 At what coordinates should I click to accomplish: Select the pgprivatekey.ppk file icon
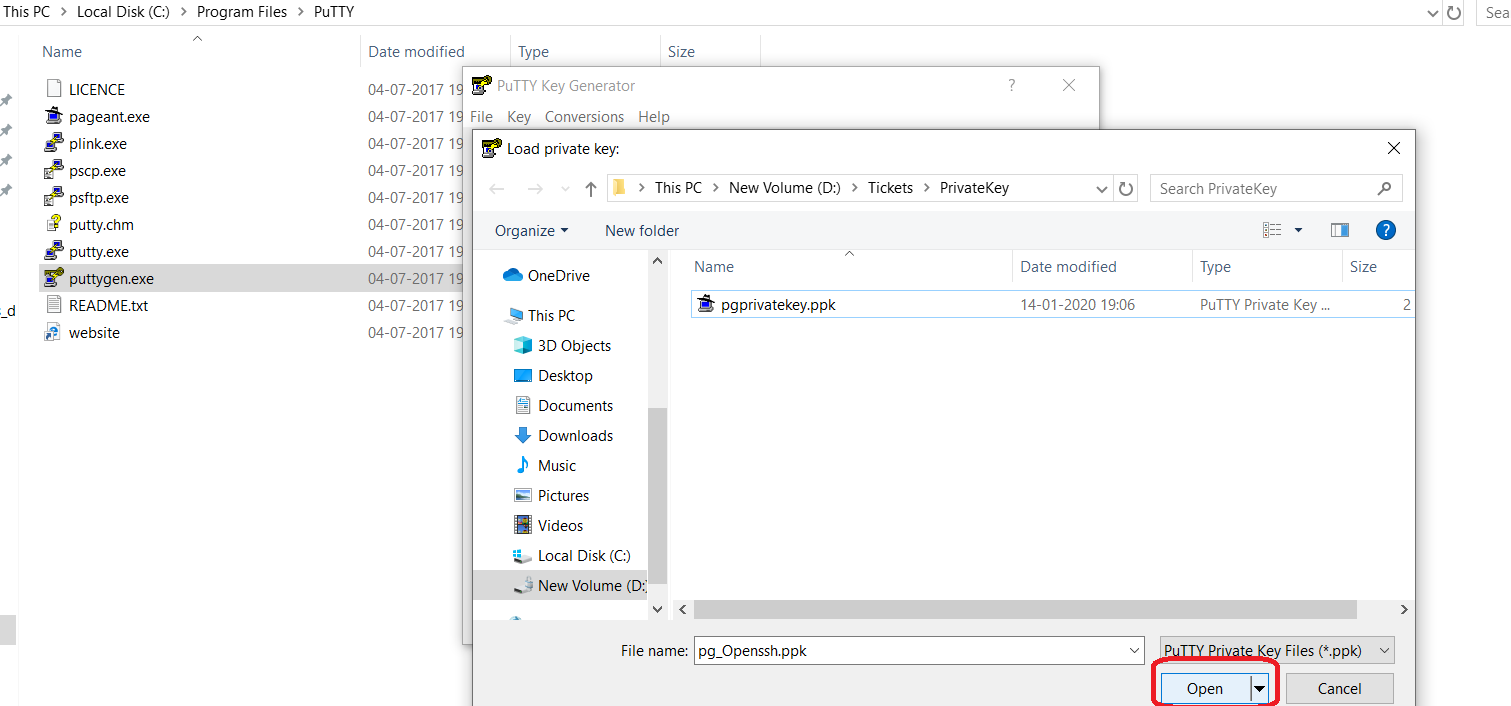[706, 305]
